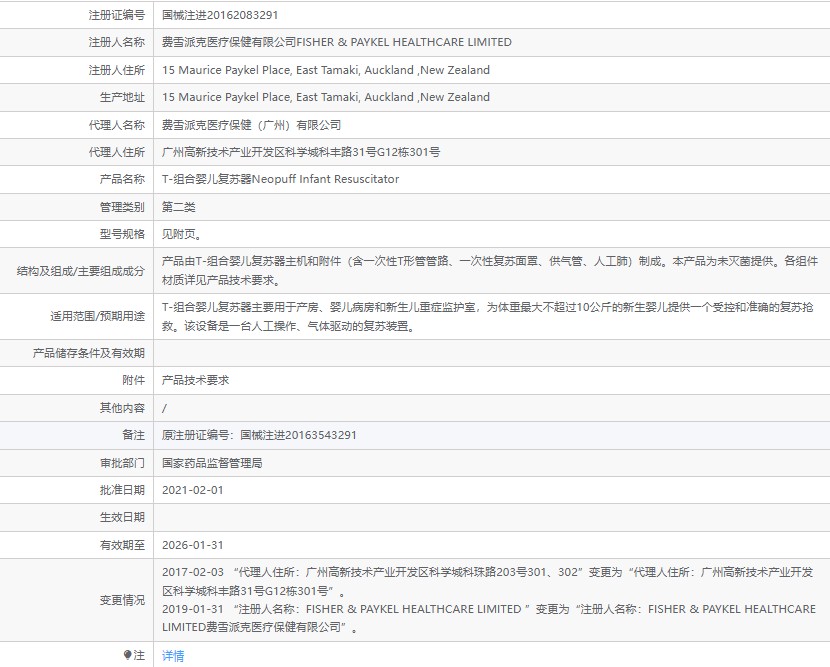Viewport: 830px width, 667px height.
Task: Click the bulb icon beside 注 label
Action: pos(127,655)
